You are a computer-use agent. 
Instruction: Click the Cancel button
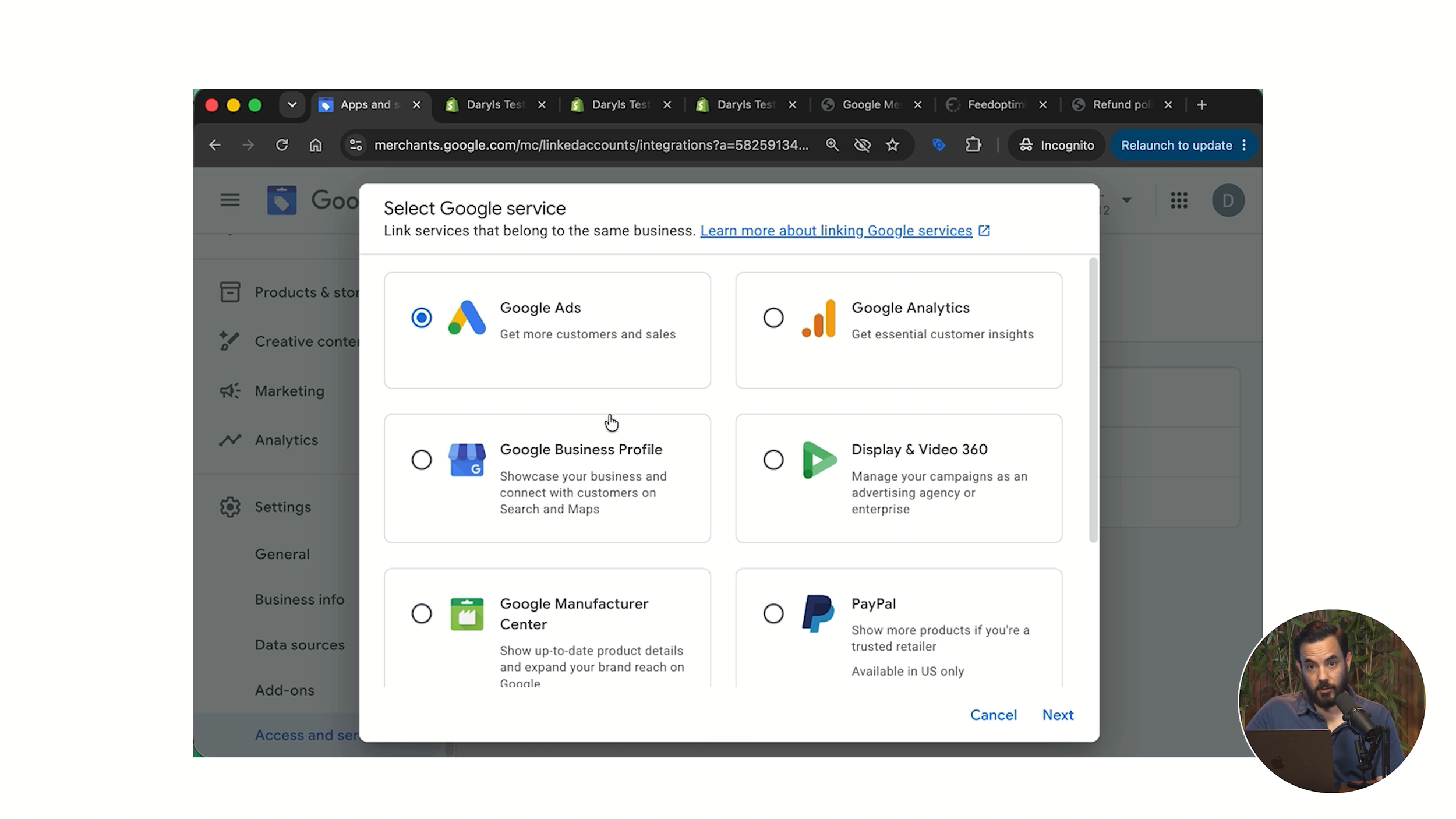[x=993, y=715]
